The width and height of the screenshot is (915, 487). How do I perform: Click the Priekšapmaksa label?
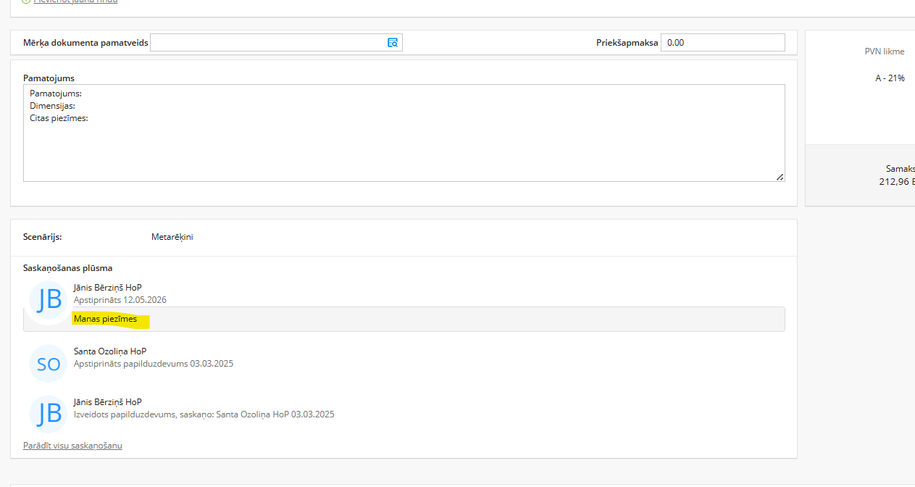627,43
